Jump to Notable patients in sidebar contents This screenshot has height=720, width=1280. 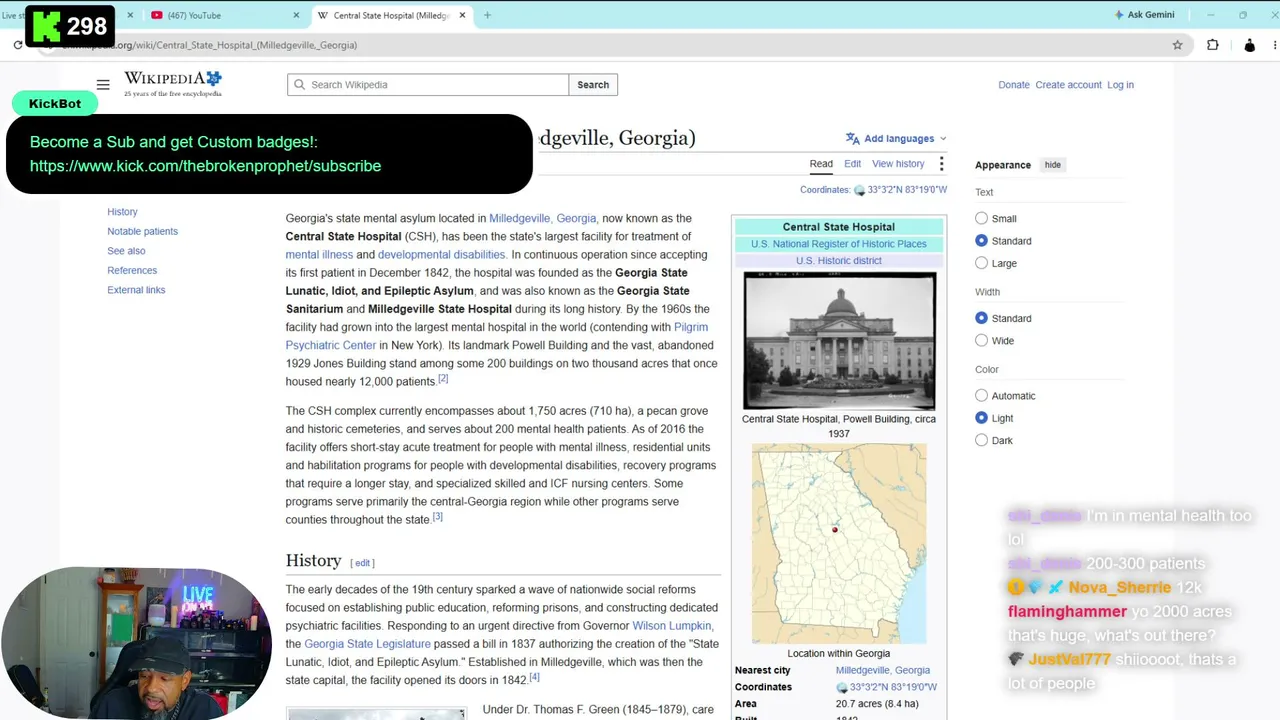(x=142, y=231)
